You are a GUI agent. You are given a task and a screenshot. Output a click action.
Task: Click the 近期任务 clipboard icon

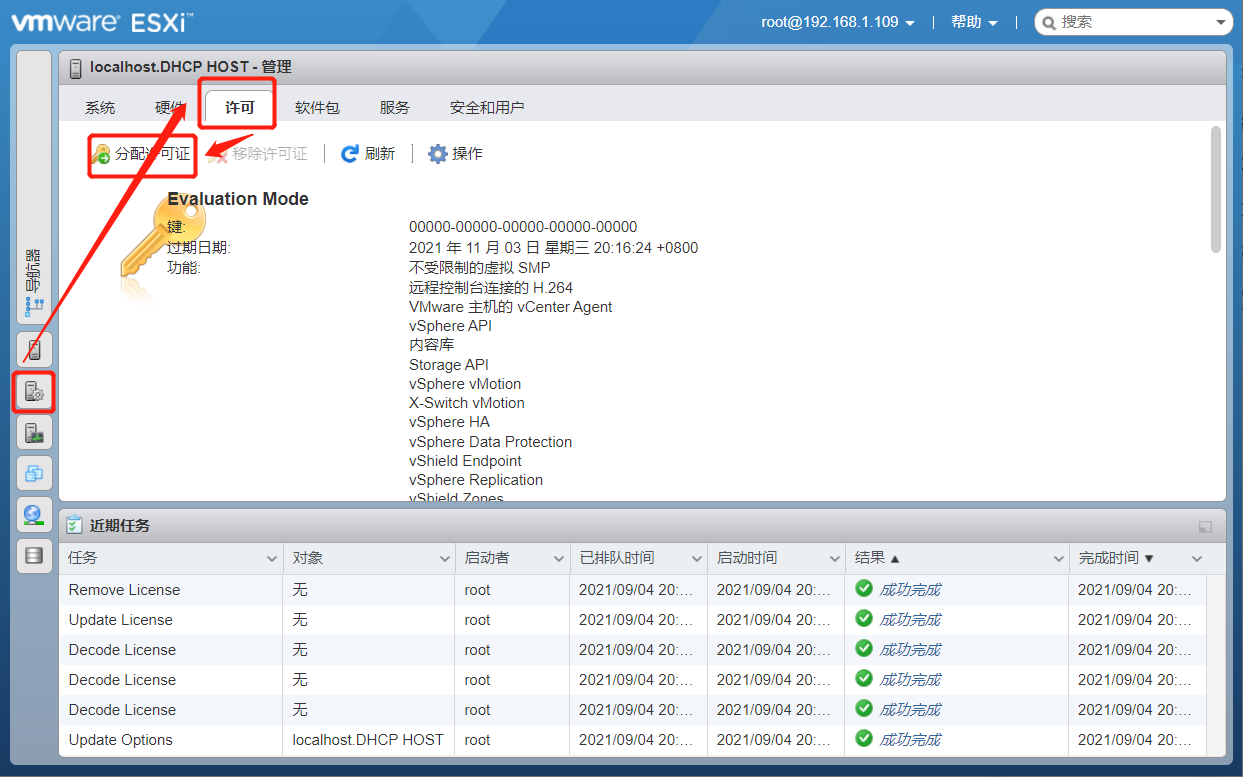[75, 526]
